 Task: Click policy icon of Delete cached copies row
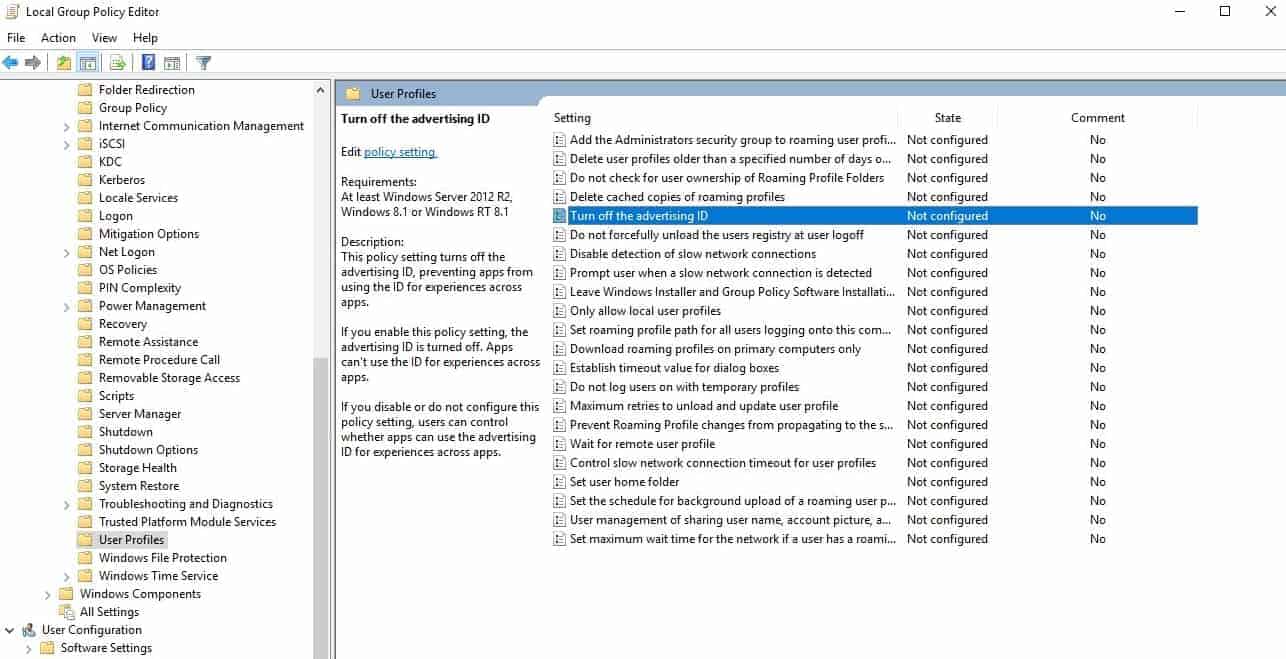tap(559, 197)
